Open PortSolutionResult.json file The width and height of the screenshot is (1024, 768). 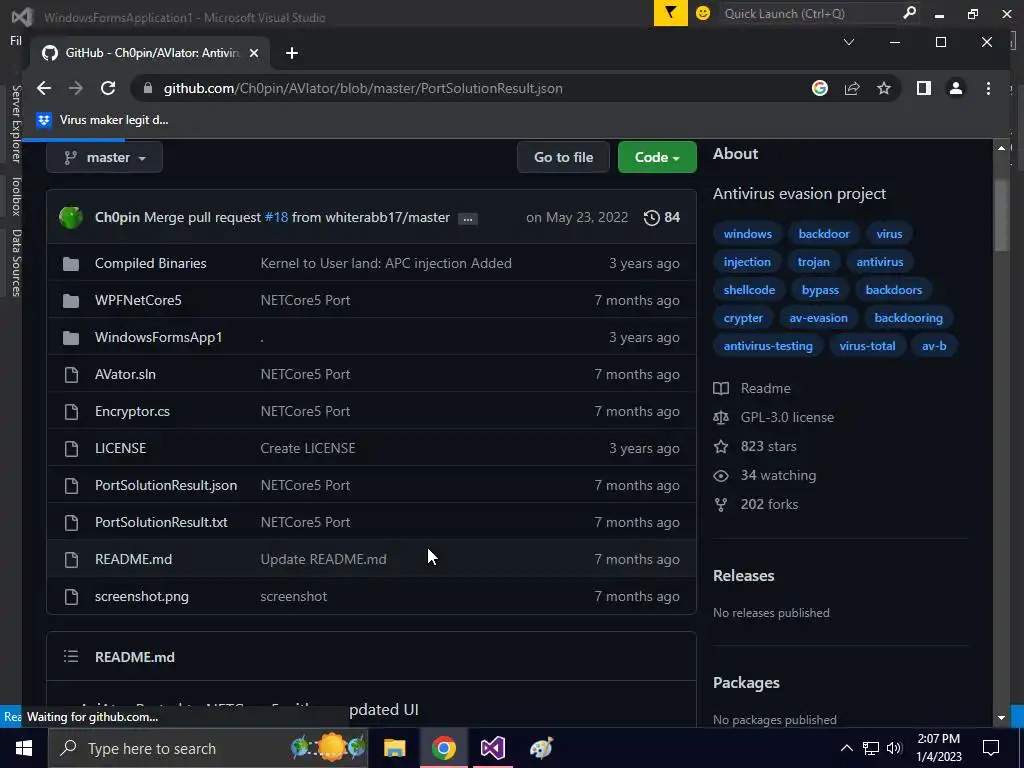click(x=166, y=485)
